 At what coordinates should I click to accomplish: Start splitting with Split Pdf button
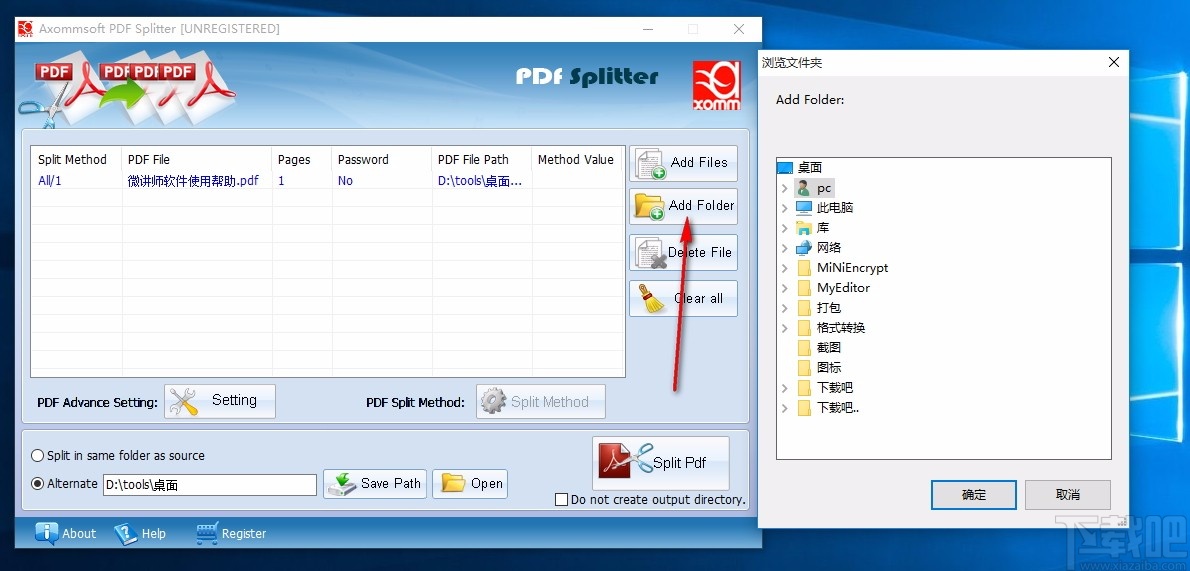pyautogui.click(x=660, y=462)
